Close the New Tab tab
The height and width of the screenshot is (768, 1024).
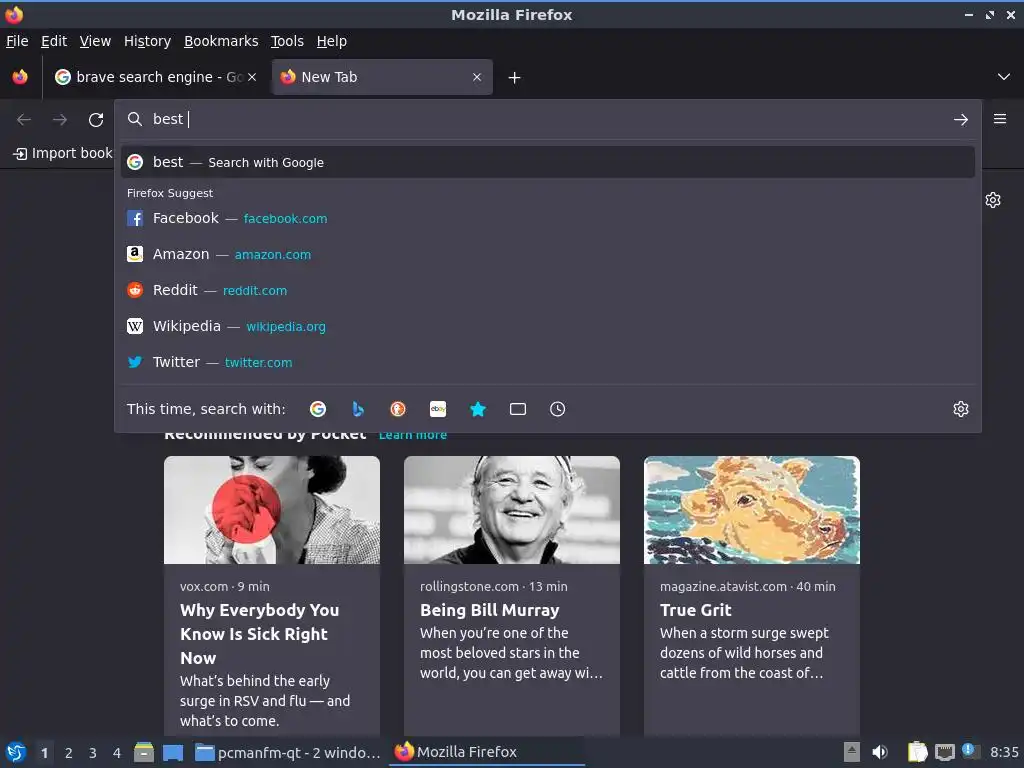coord(477,77)
